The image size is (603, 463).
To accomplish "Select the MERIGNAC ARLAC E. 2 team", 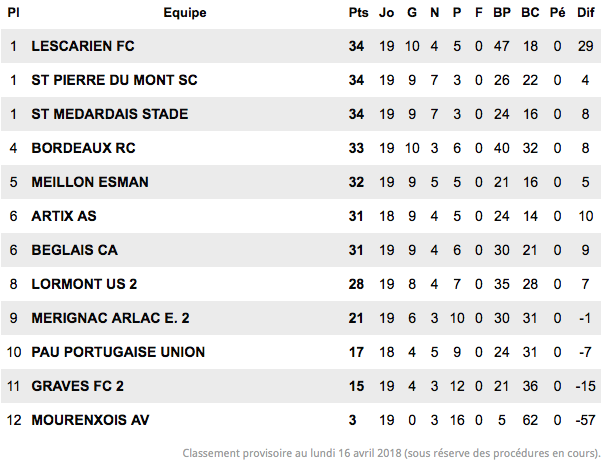I will (110, 318).
